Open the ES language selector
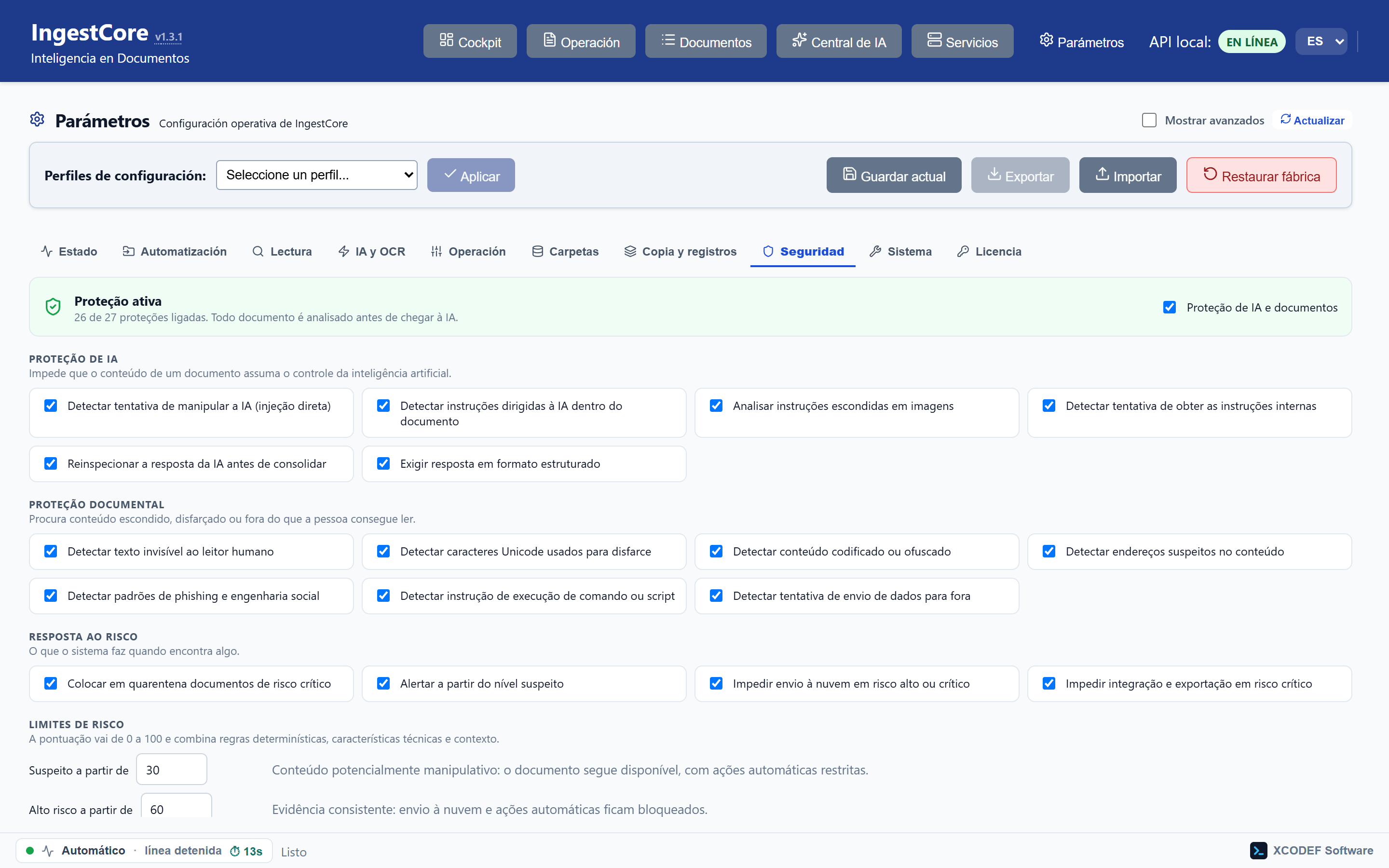 [1321, 41]
